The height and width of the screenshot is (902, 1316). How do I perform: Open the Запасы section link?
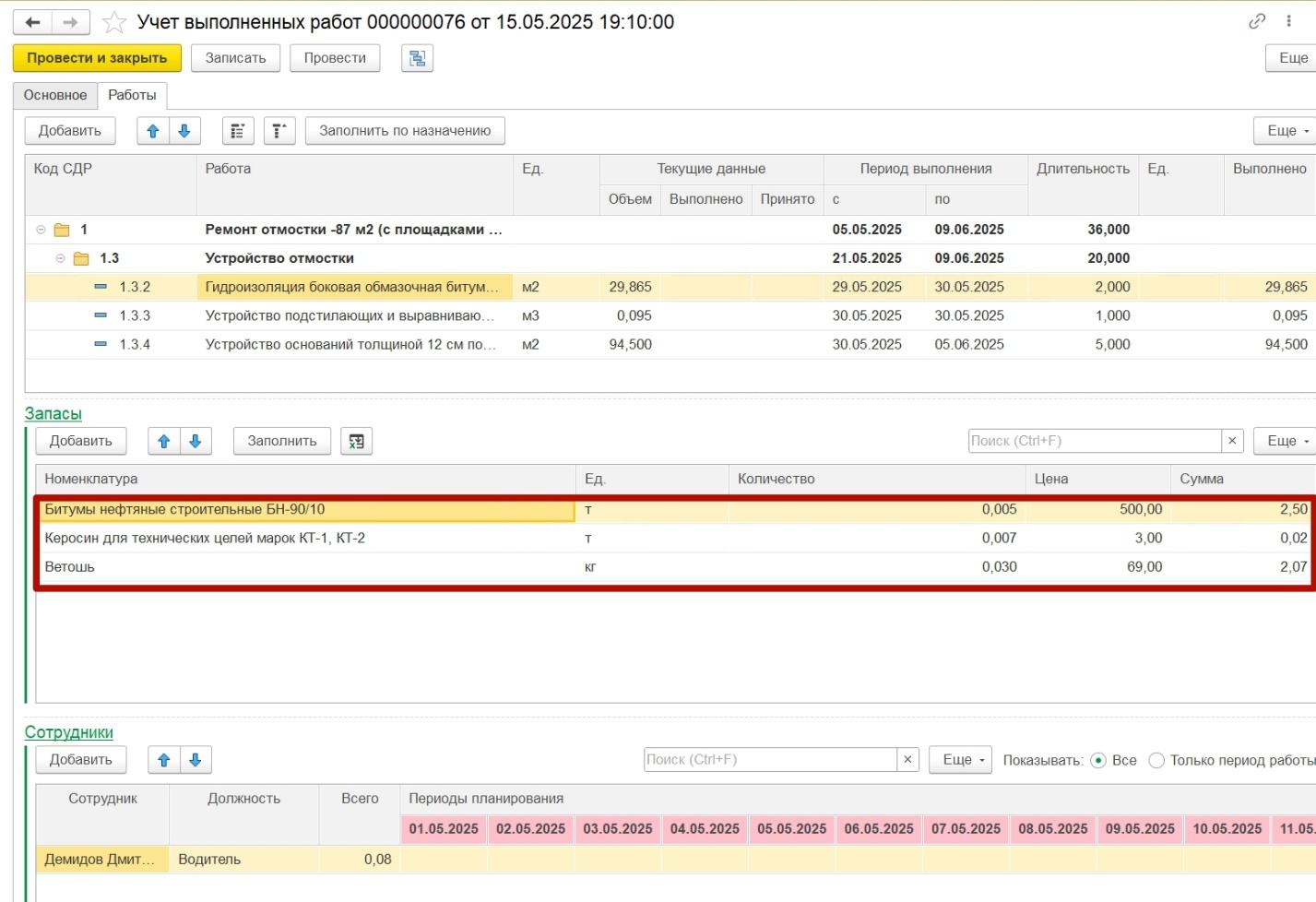pyautogui.click(x=53, y=414)
